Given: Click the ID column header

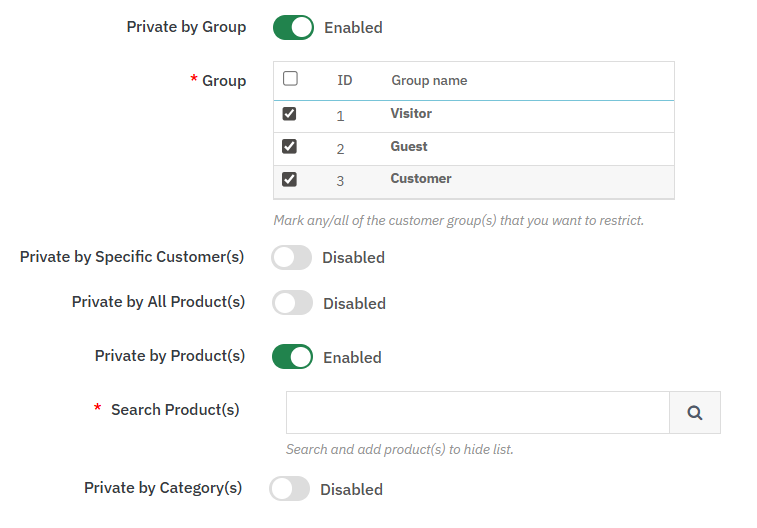Looking at the screenshot, I should (345, 80).
